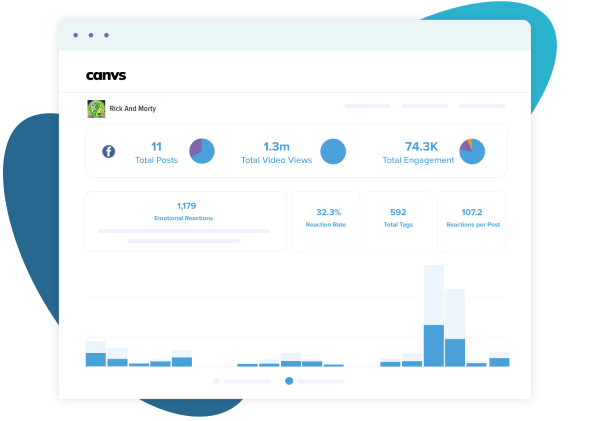Toggle the light blue square legend item
This screenshot has height=421, width=600.
coord(216,381)
